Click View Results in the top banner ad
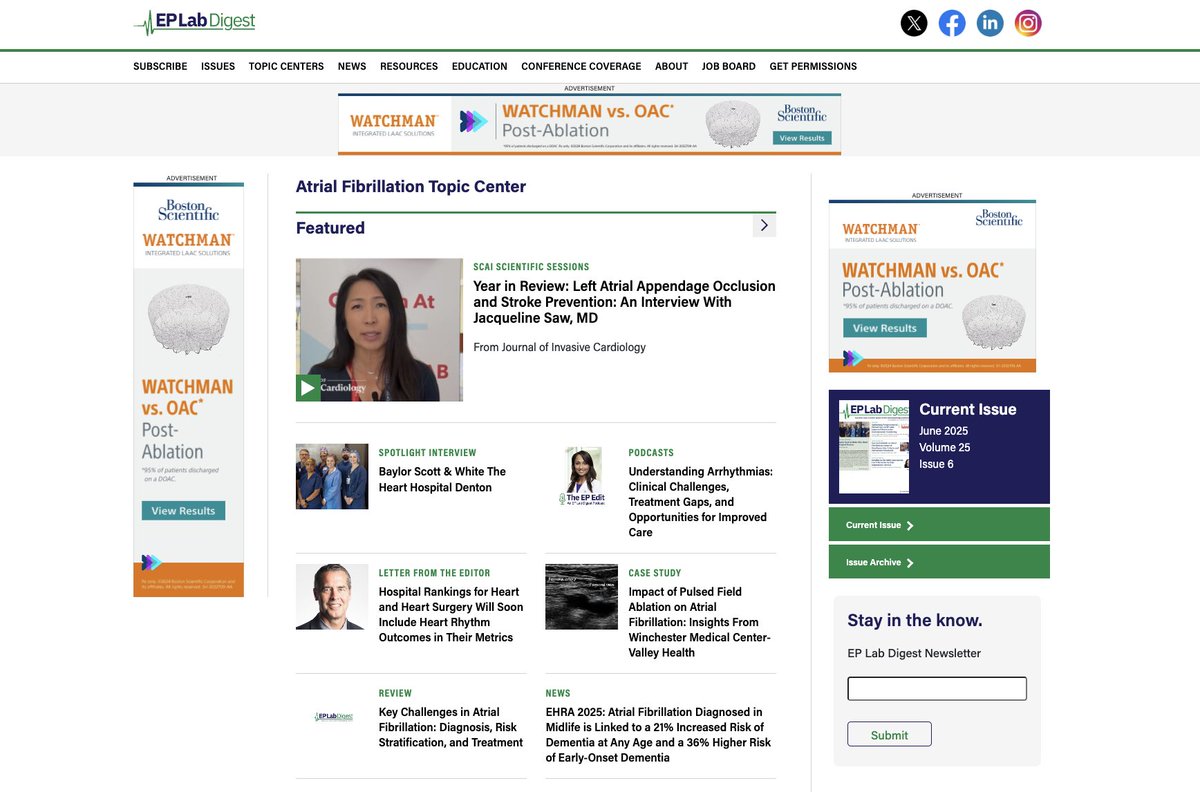This screenshot has width=1200, height=792. point(802,138)
